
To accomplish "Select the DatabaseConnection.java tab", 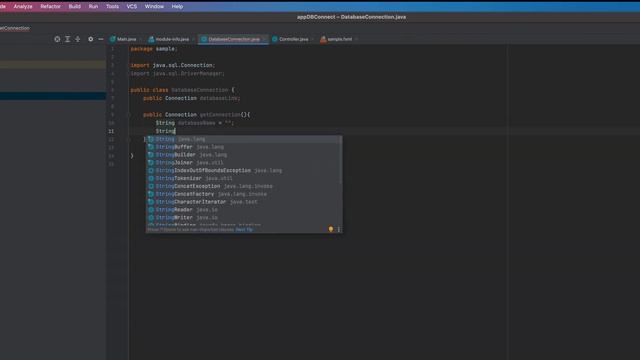I will (234, 39).
